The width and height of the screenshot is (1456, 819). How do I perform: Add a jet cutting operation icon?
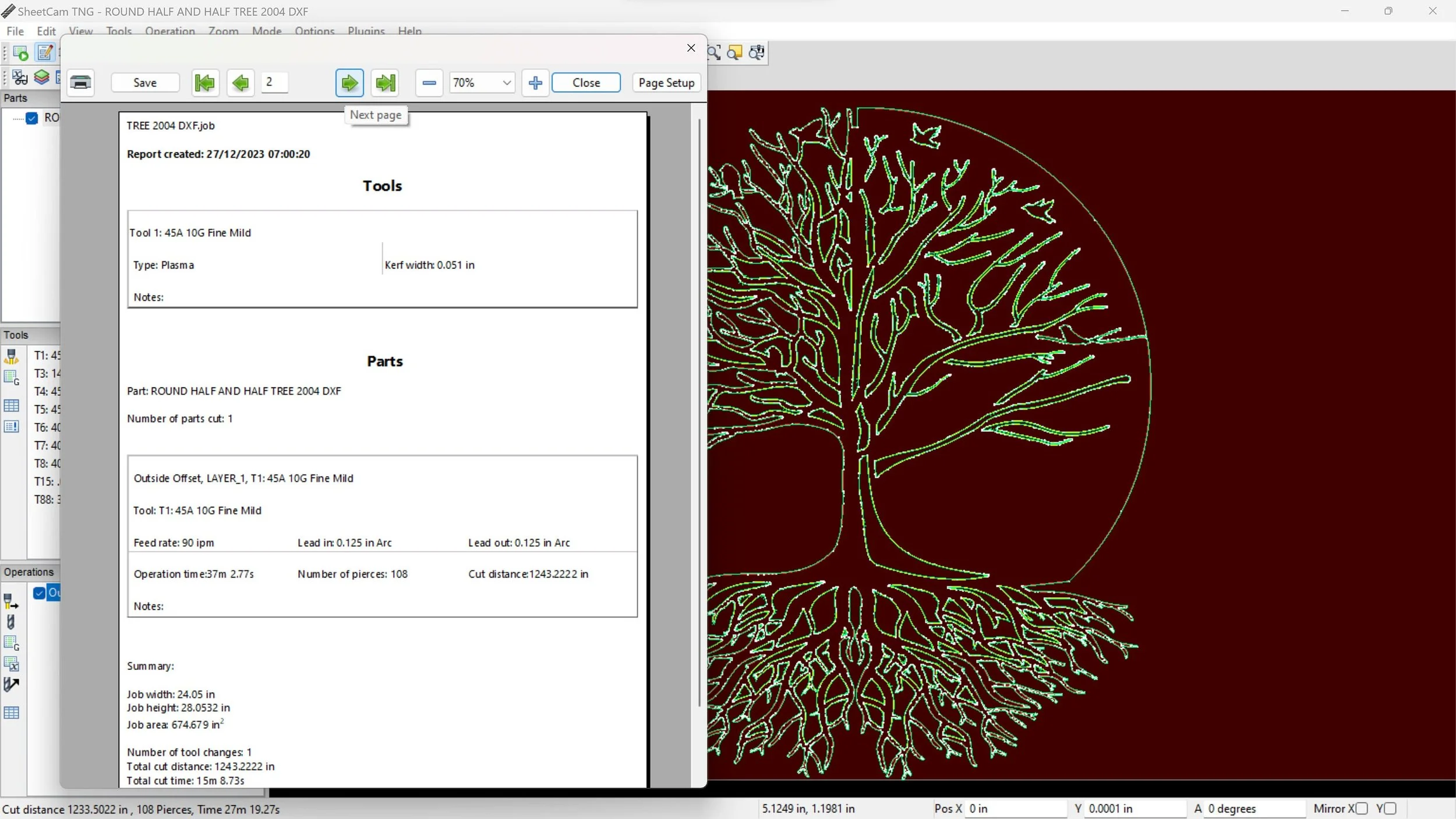(x=11, y=601)
